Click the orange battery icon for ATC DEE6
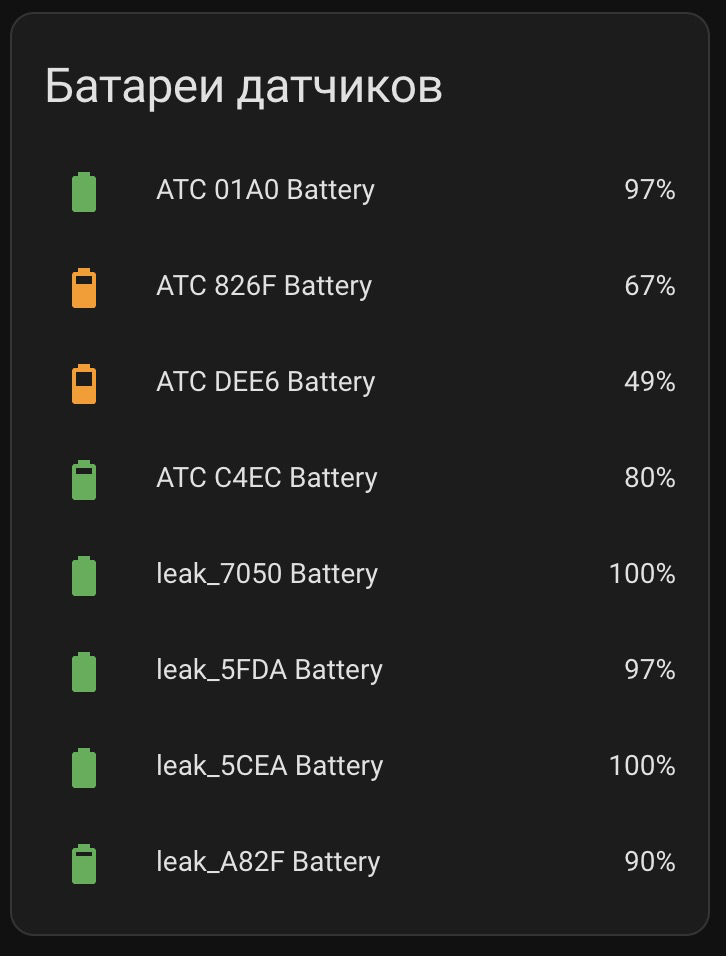Screen dimensions: 726x956 (84, 383)
